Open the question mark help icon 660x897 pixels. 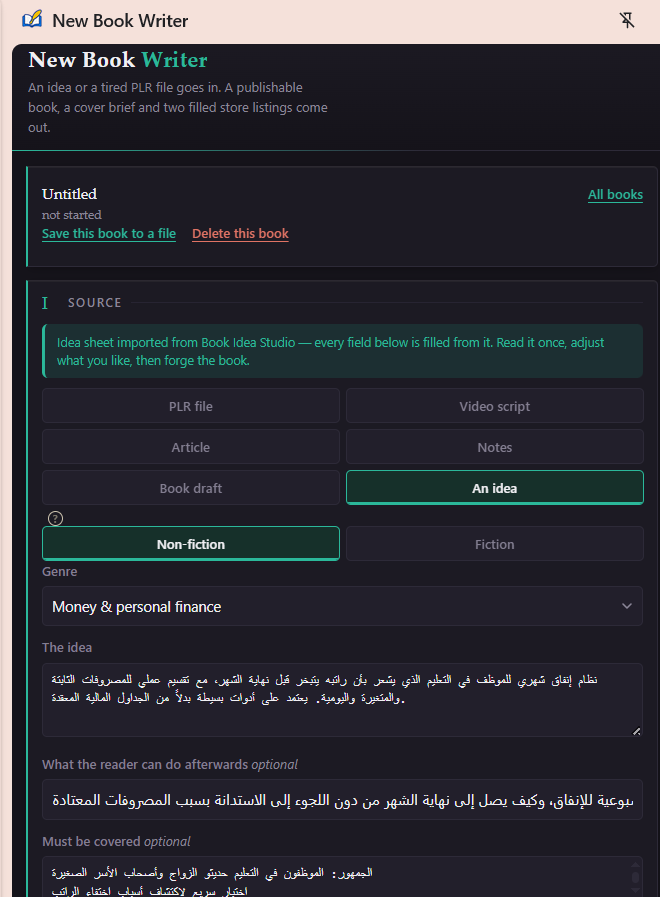click(55, 518)
